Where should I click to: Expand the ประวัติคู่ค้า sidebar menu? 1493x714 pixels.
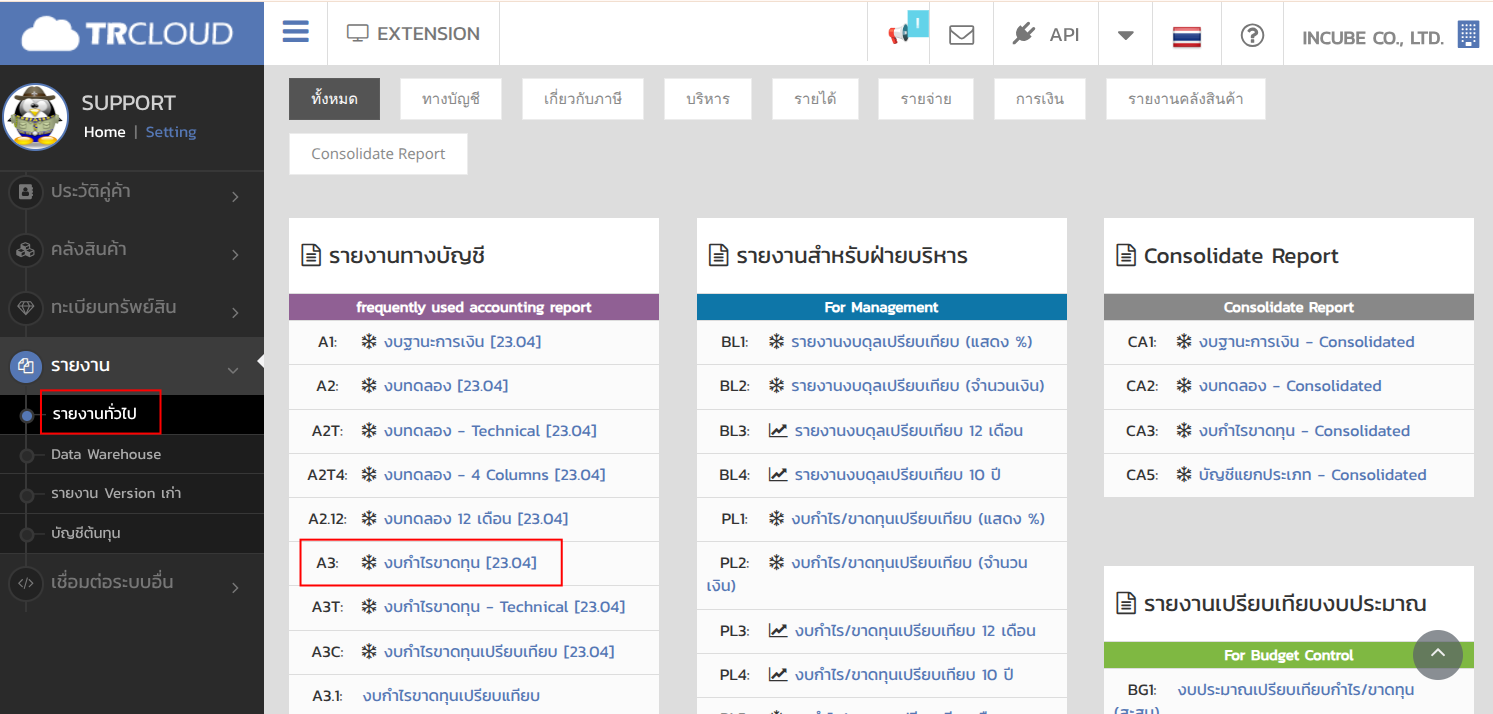(130, 192)
